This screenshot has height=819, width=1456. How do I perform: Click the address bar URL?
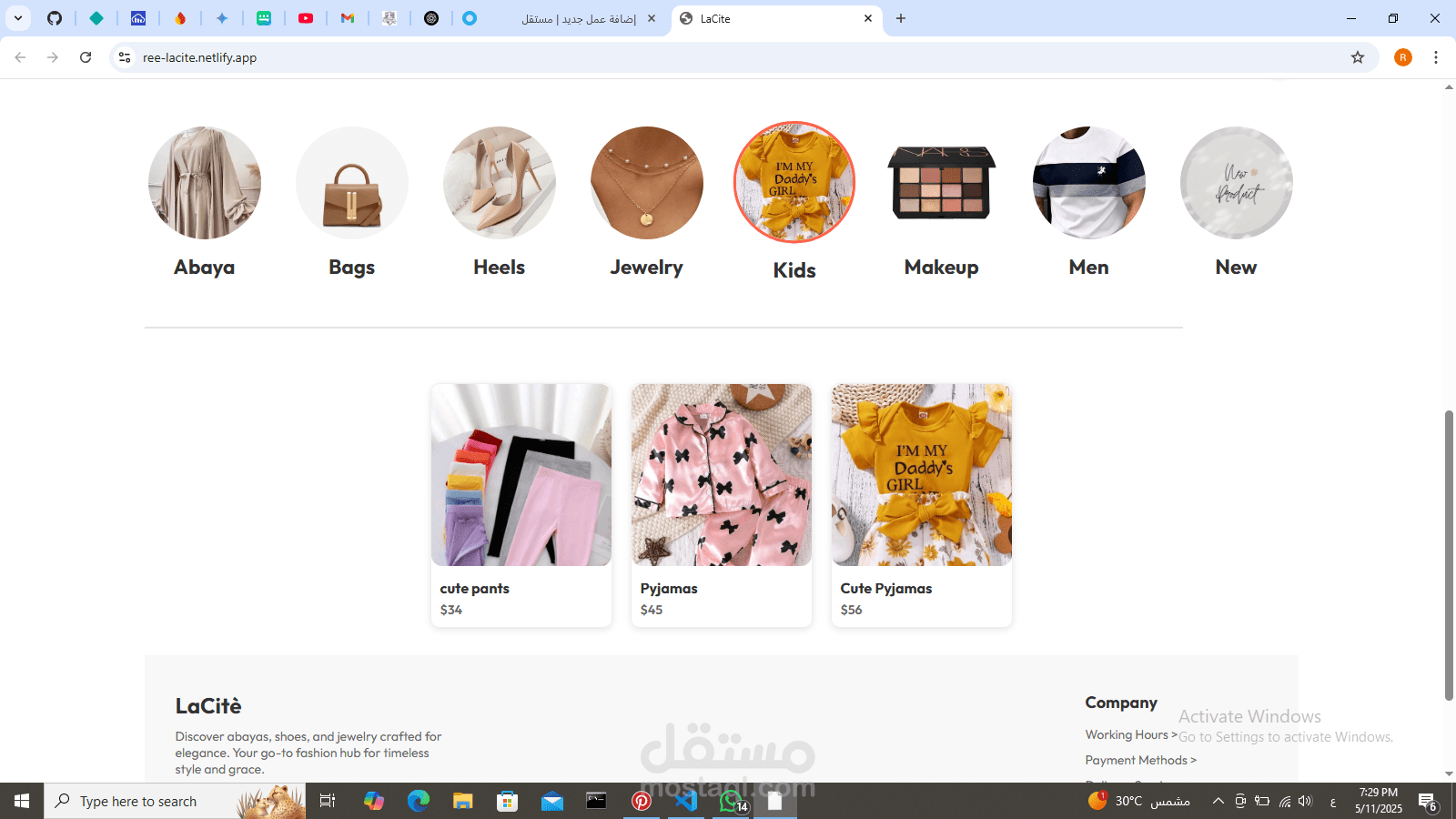pyautogui.click(x=199, y=57)
